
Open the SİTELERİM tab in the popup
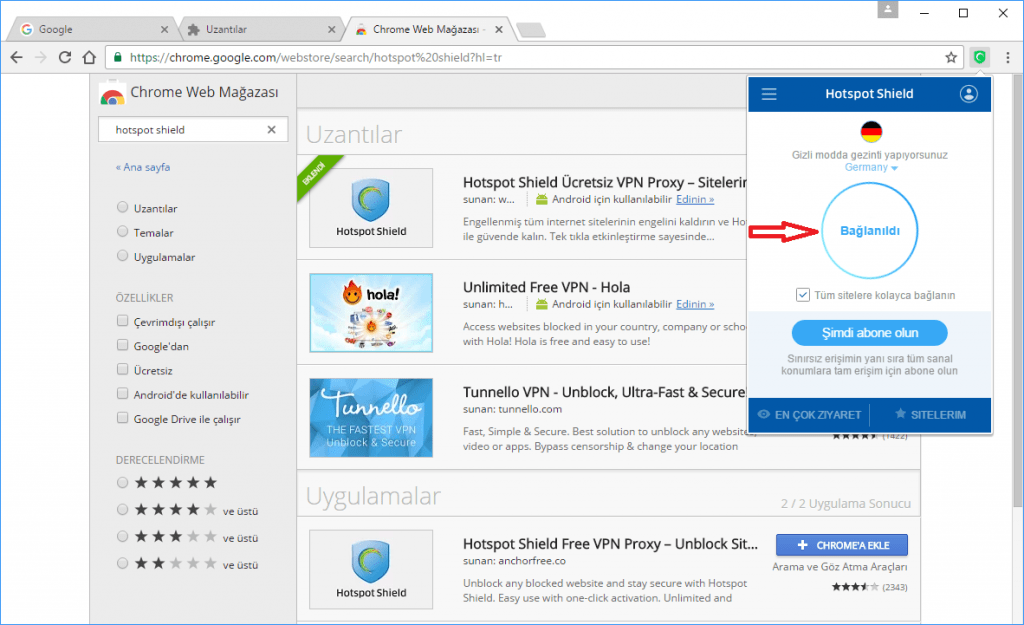coord(938,414)
